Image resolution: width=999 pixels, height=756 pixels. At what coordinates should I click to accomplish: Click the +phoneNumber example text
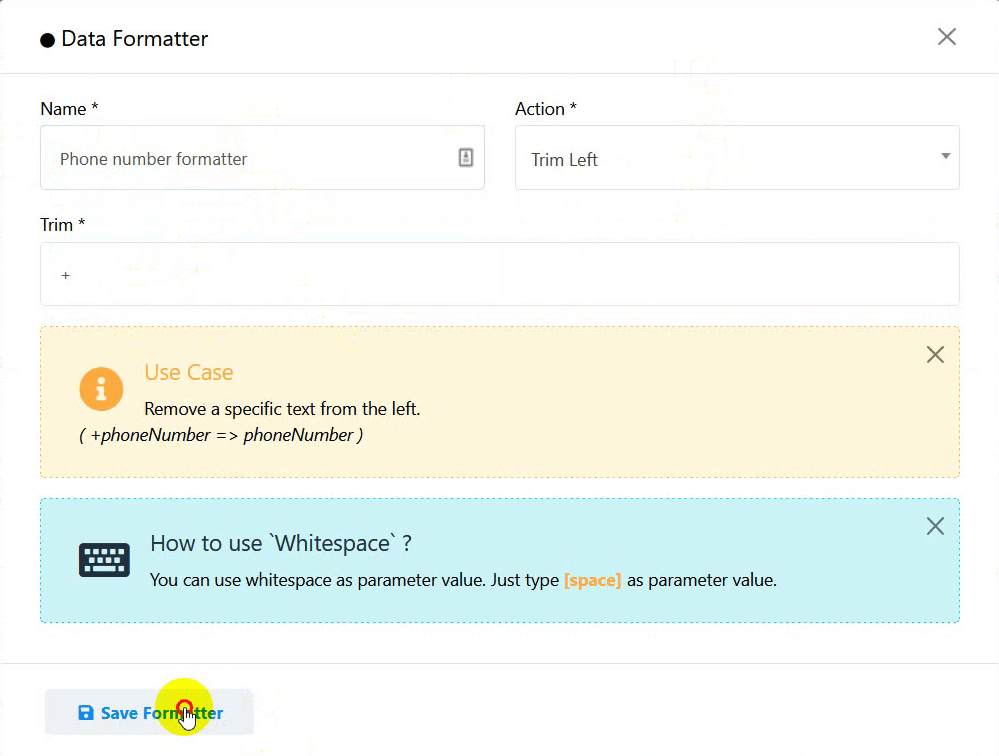pyautogui.click(x=221, y=435)
